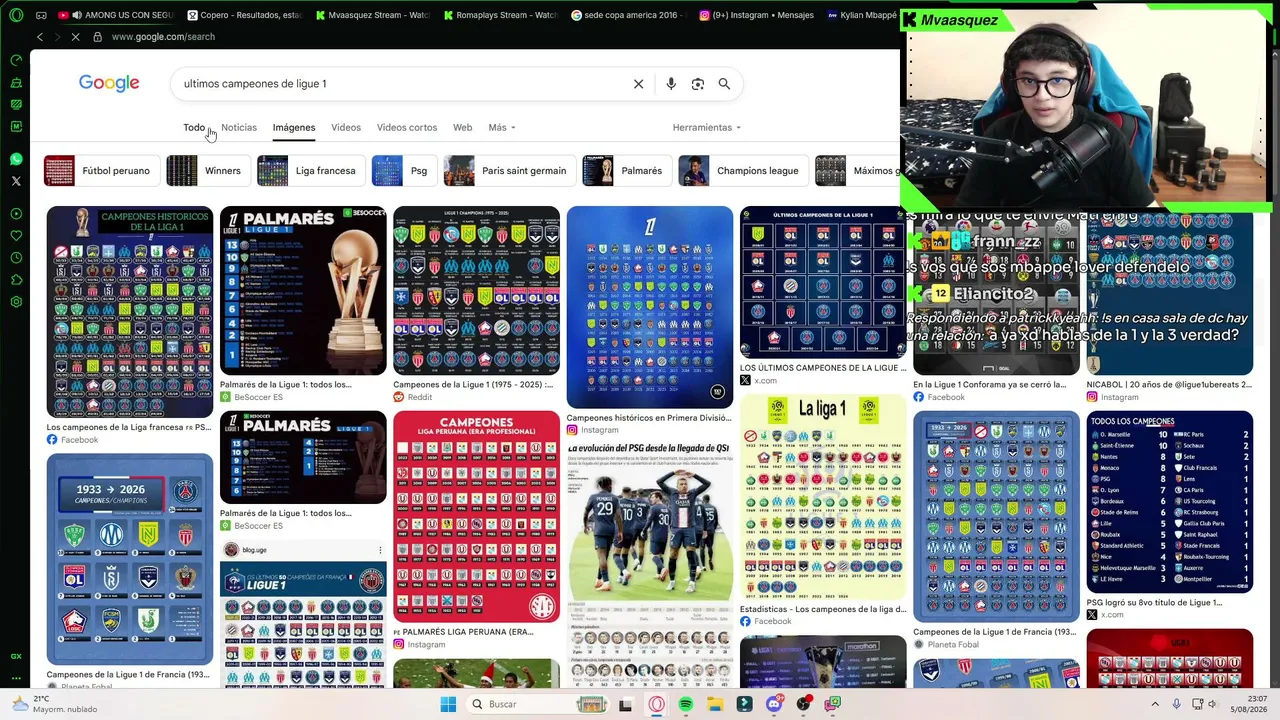Screen dimensions: 1280x720
Task: Submit search with magnifying glass icon
Action: tap(724, 84)
